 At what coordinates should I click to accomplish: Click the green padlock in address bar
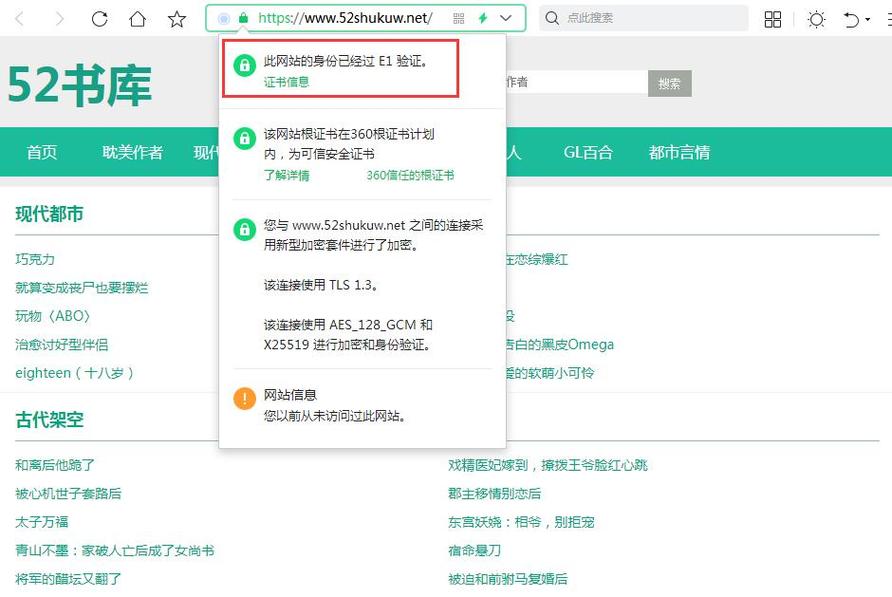point(243,18)
